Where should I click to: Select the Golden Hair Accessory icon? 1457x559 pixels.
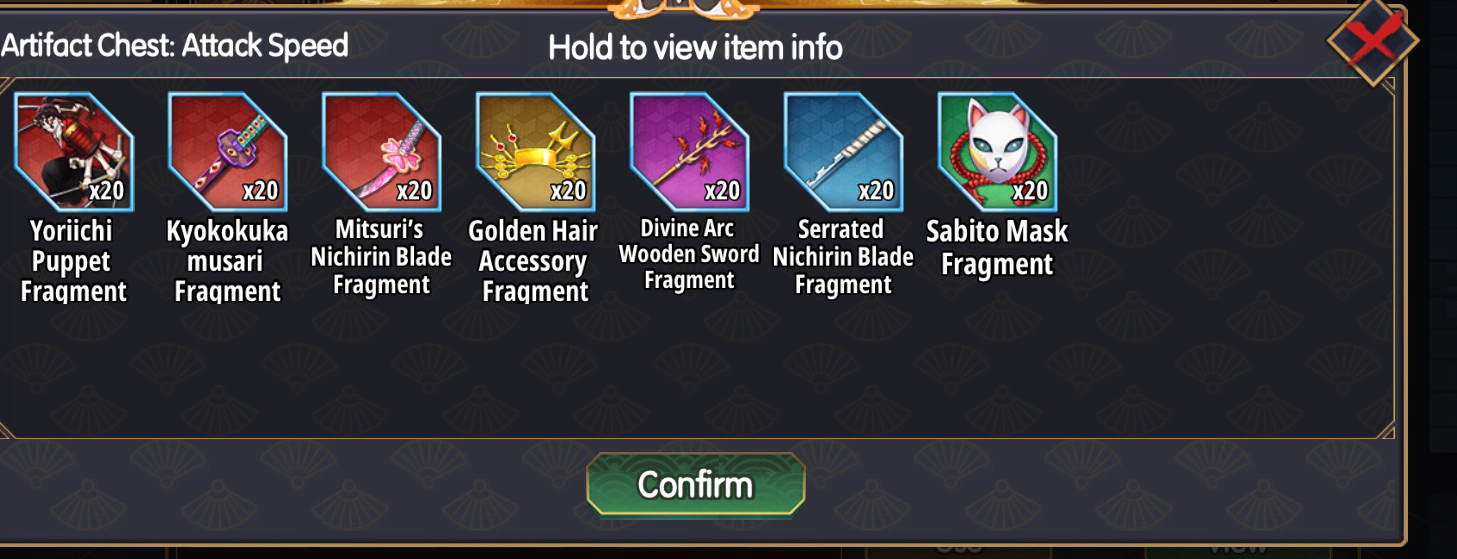[536, 152]
